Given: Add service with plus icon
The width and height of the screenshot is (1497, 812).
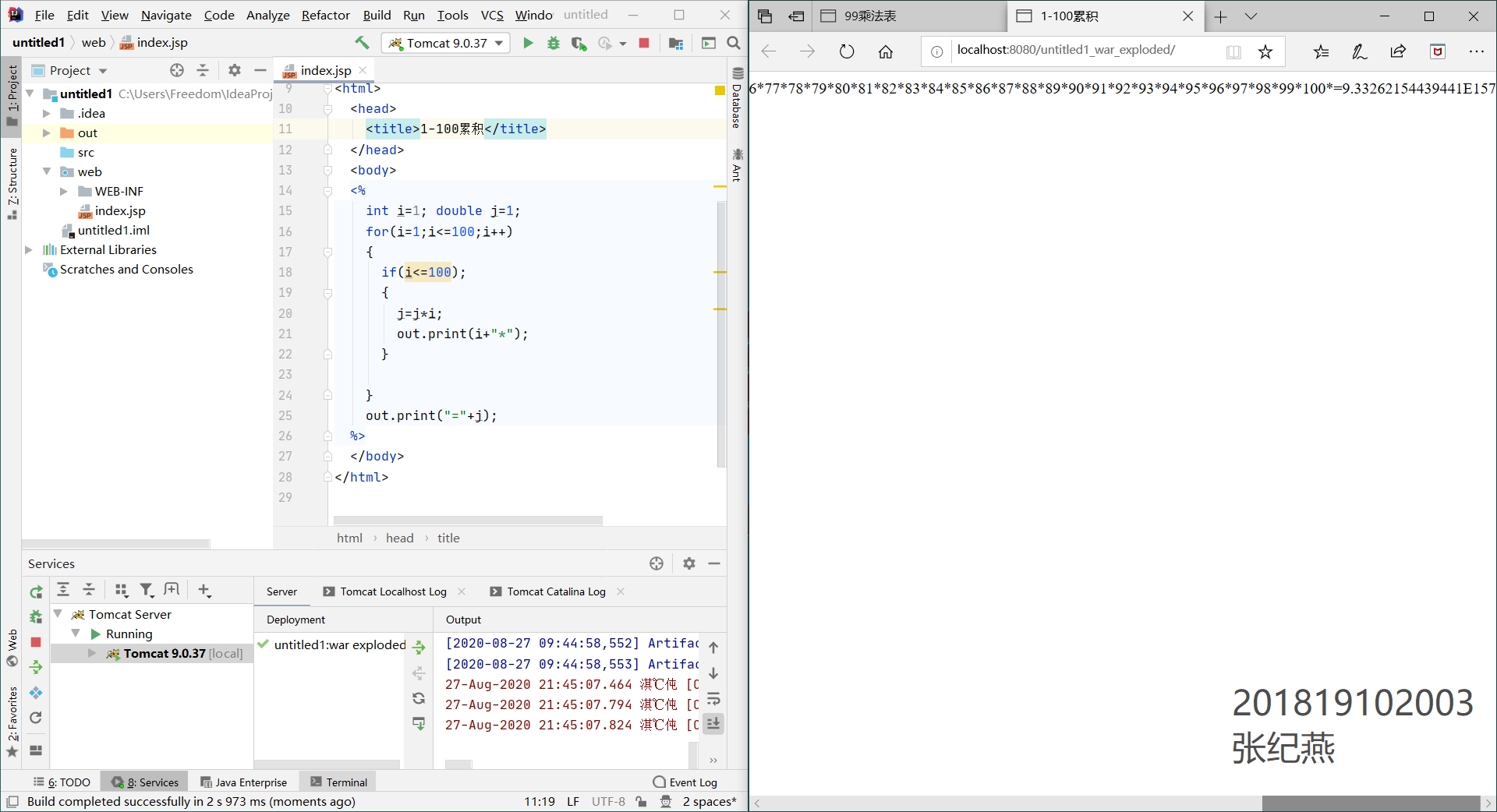Looking at the screenshot, I should pos(204,590).
